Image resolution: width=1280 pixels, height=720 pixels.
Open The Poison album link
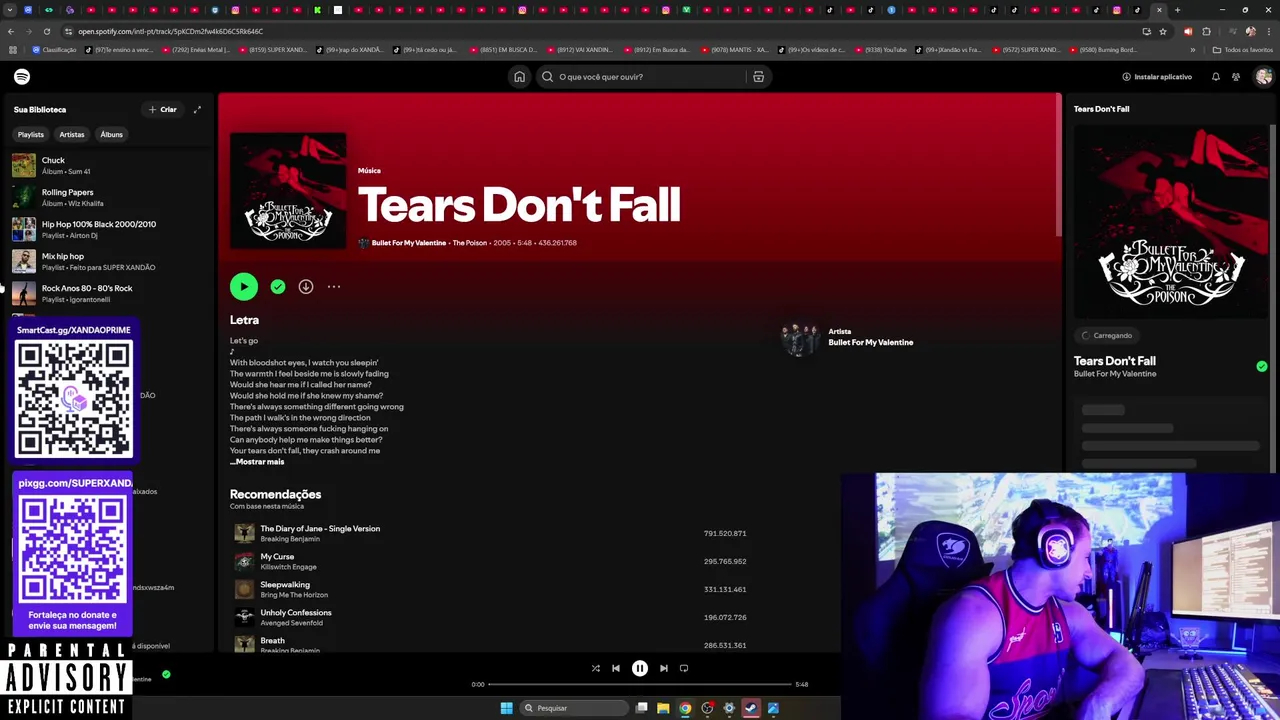469,243
